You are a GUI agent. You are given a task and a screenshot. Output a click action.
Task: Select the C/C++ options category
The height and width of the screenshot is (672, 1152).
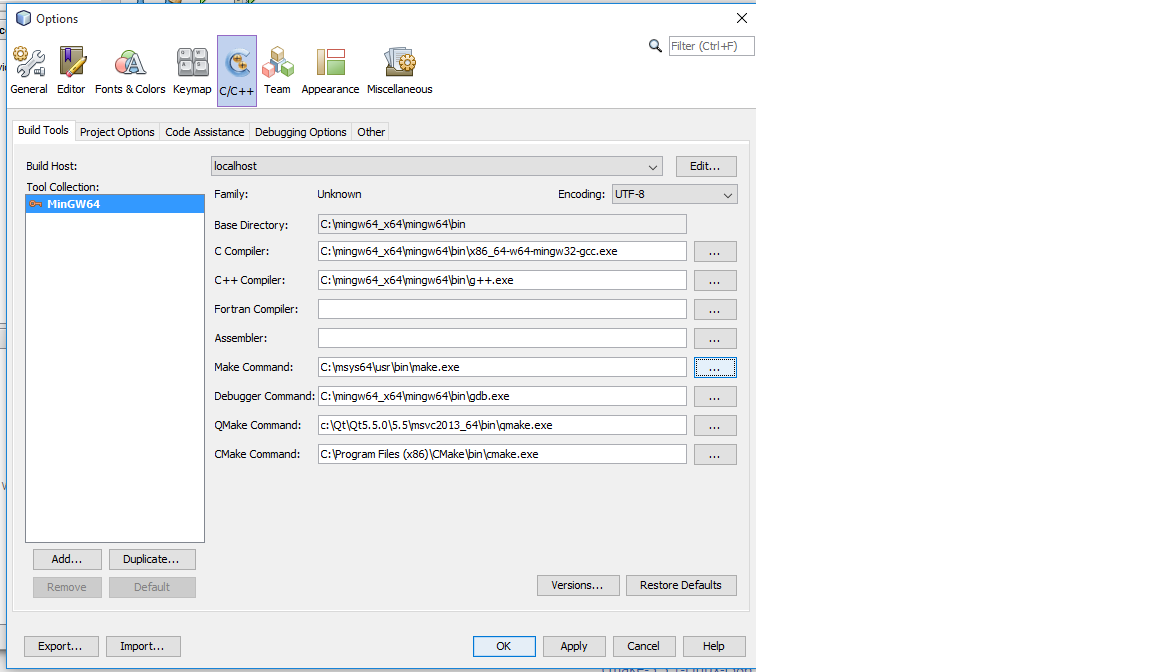237,71
